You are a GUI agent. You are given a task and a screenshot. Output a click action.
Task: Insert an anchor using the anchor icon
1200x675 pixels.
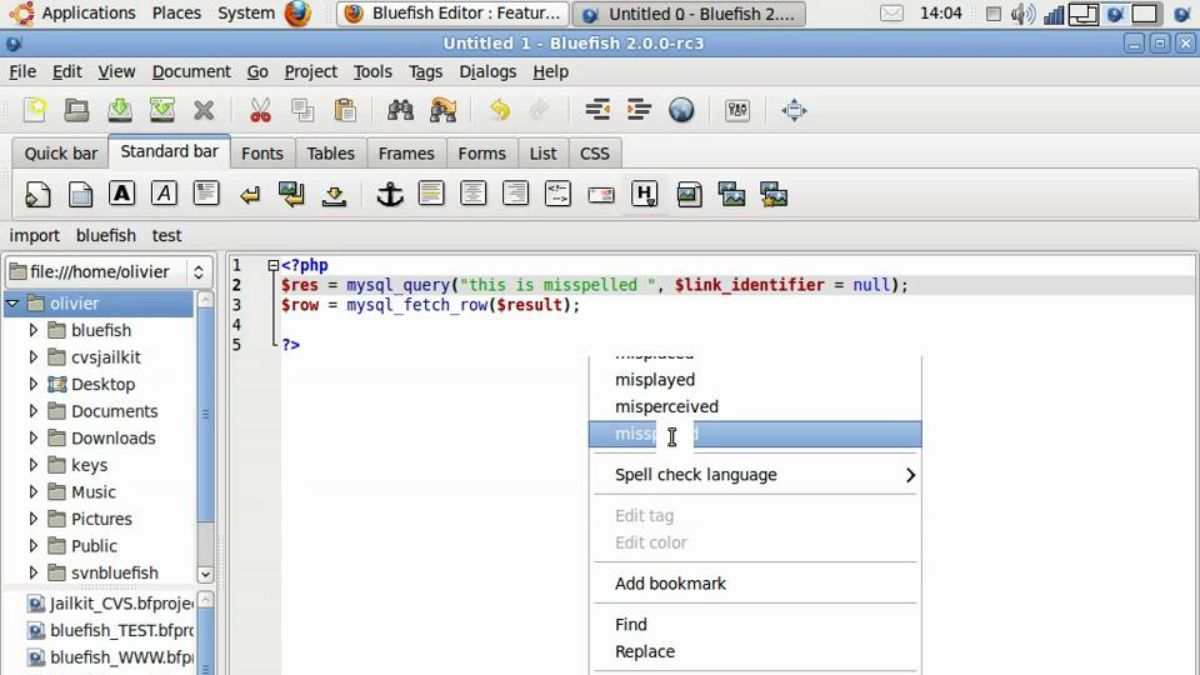389,194
